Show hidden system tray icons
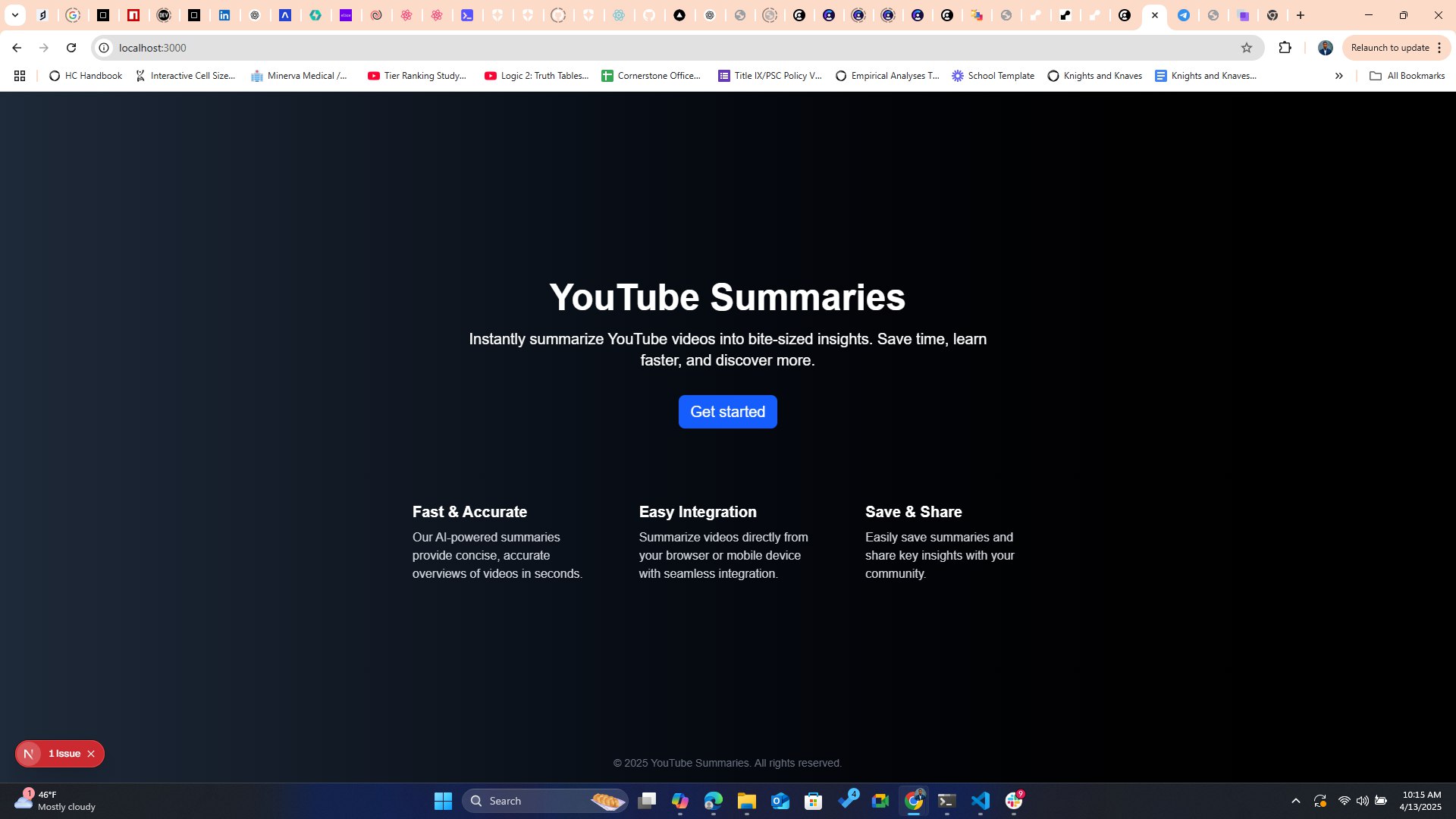The image size is (1456, 819). pos(1295,801)
